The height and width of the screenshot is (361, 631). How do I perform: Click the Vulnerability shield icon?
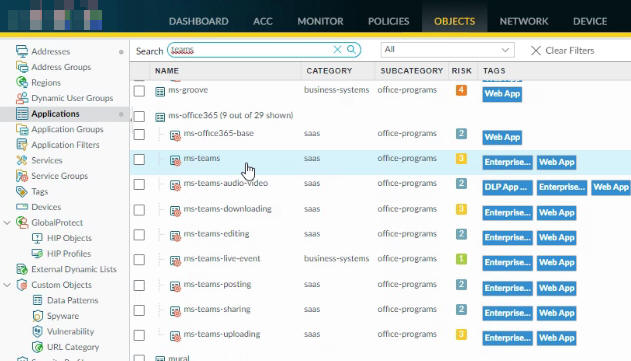pyautogui.click(x=37, y=332)
